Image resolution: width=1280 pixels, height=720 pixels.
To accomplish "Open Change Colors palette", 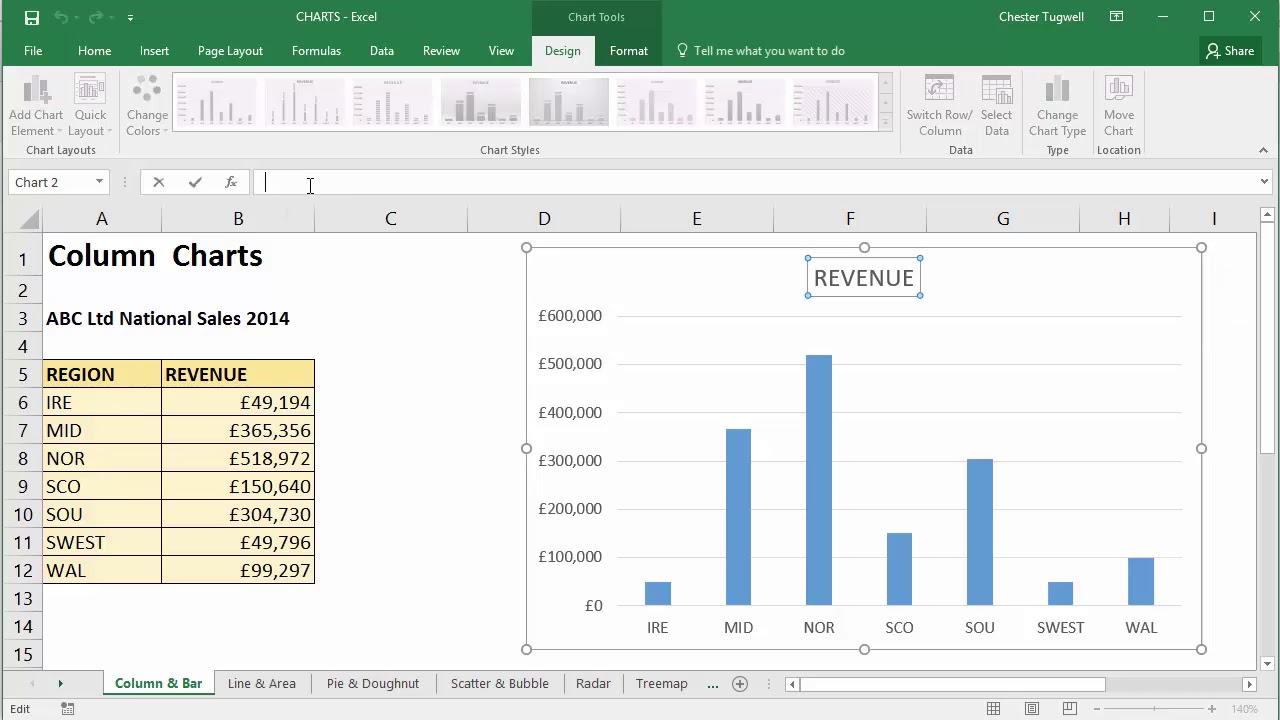I will coord(147,106).
